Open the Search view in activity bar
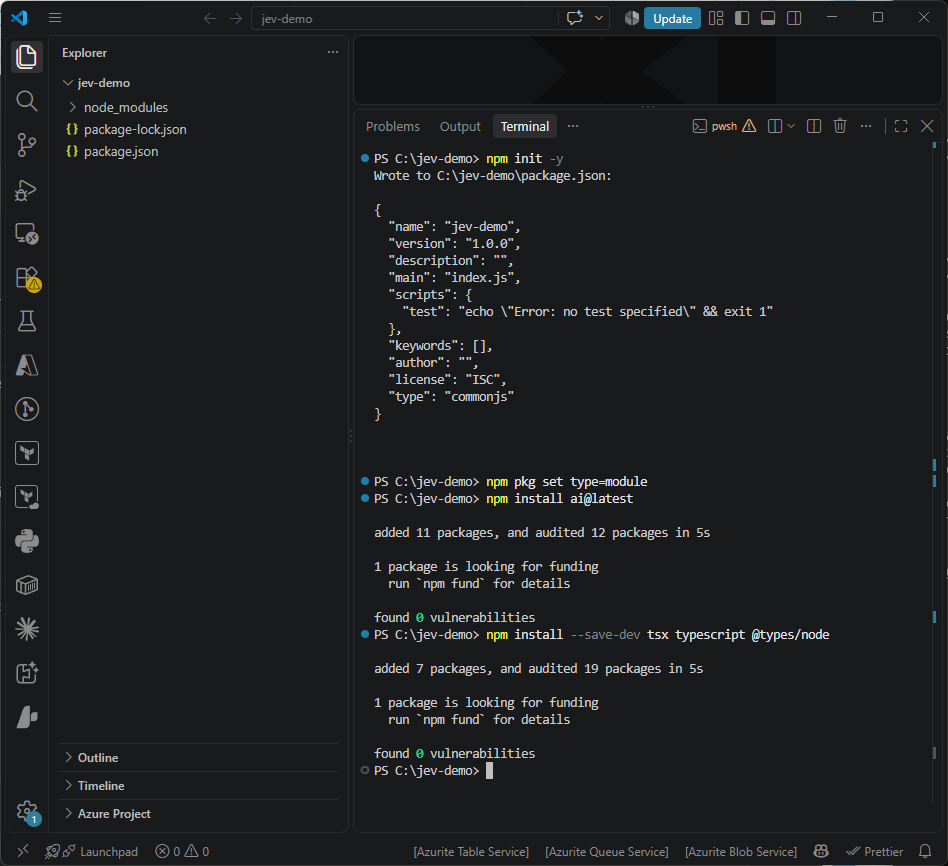The image size is (948, 866). pyautogui.click(x=27, y=101)
